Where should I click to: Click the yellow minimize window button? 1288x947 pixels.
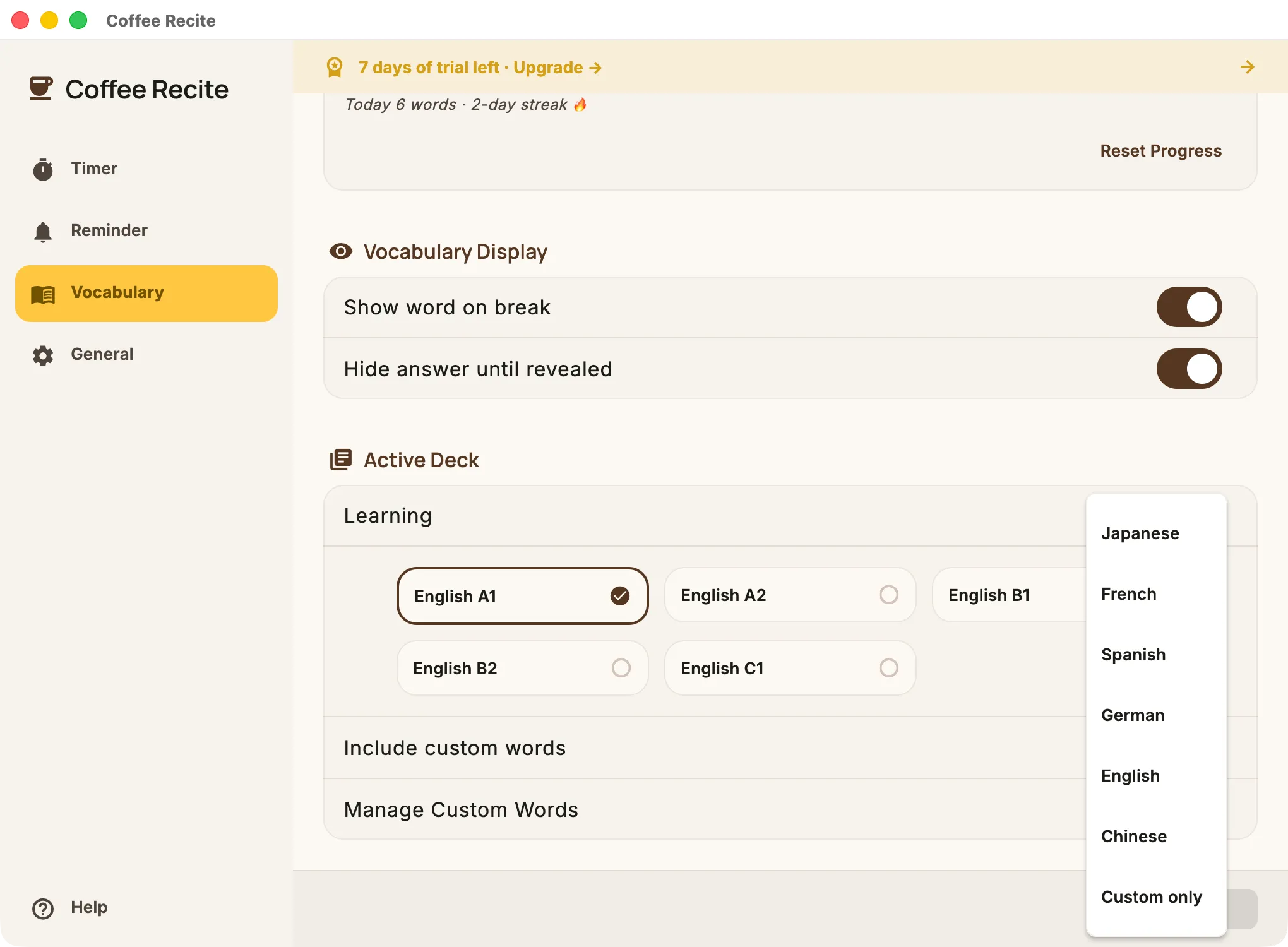pos(49,20)
